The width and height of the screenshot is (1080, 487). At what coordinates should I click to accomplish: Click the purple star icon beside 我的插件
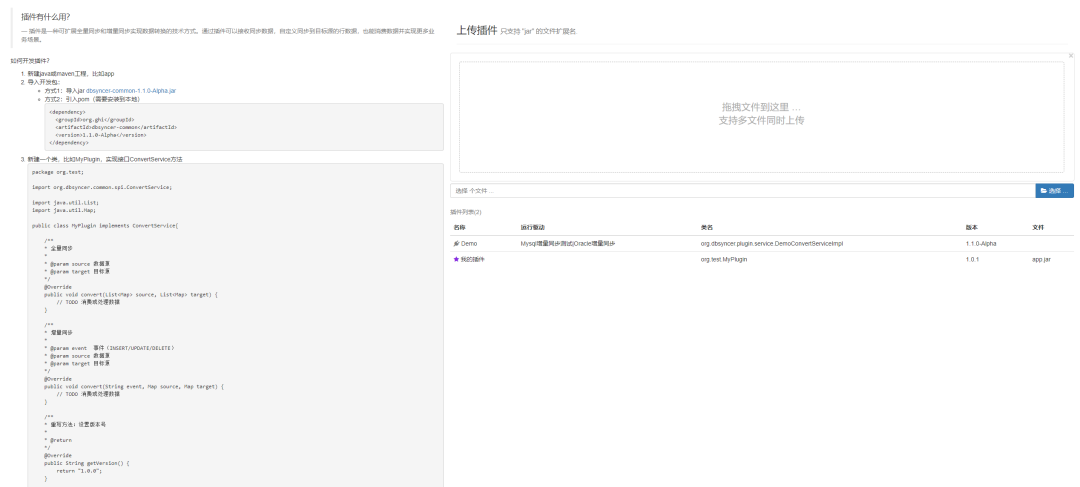pos(456,259)
